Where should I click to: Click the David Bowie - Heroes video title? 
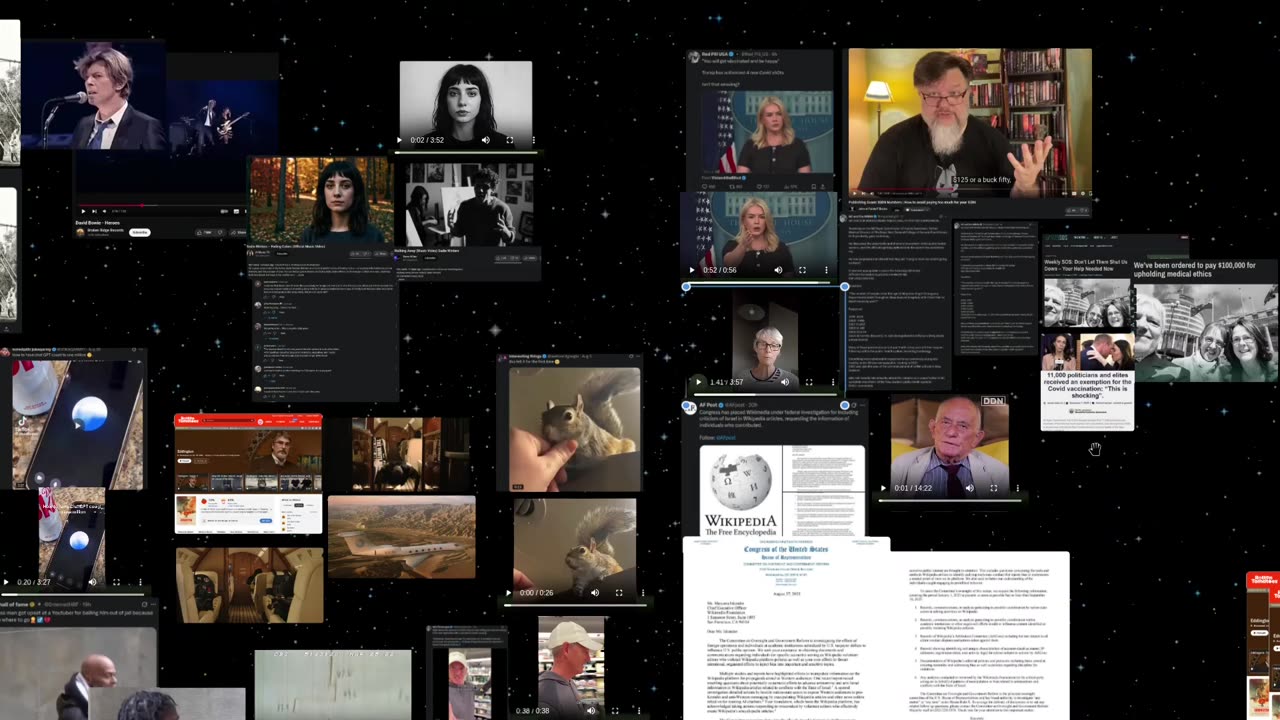(99, 223)
